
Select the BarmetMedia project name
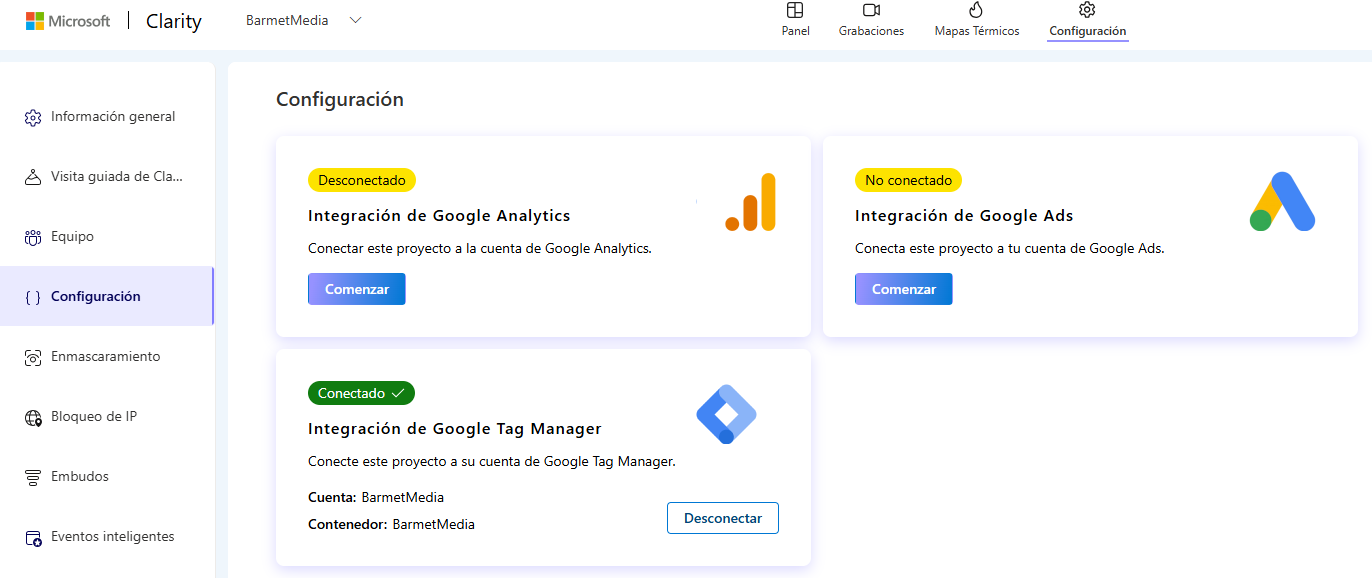(x=287, y=20)
